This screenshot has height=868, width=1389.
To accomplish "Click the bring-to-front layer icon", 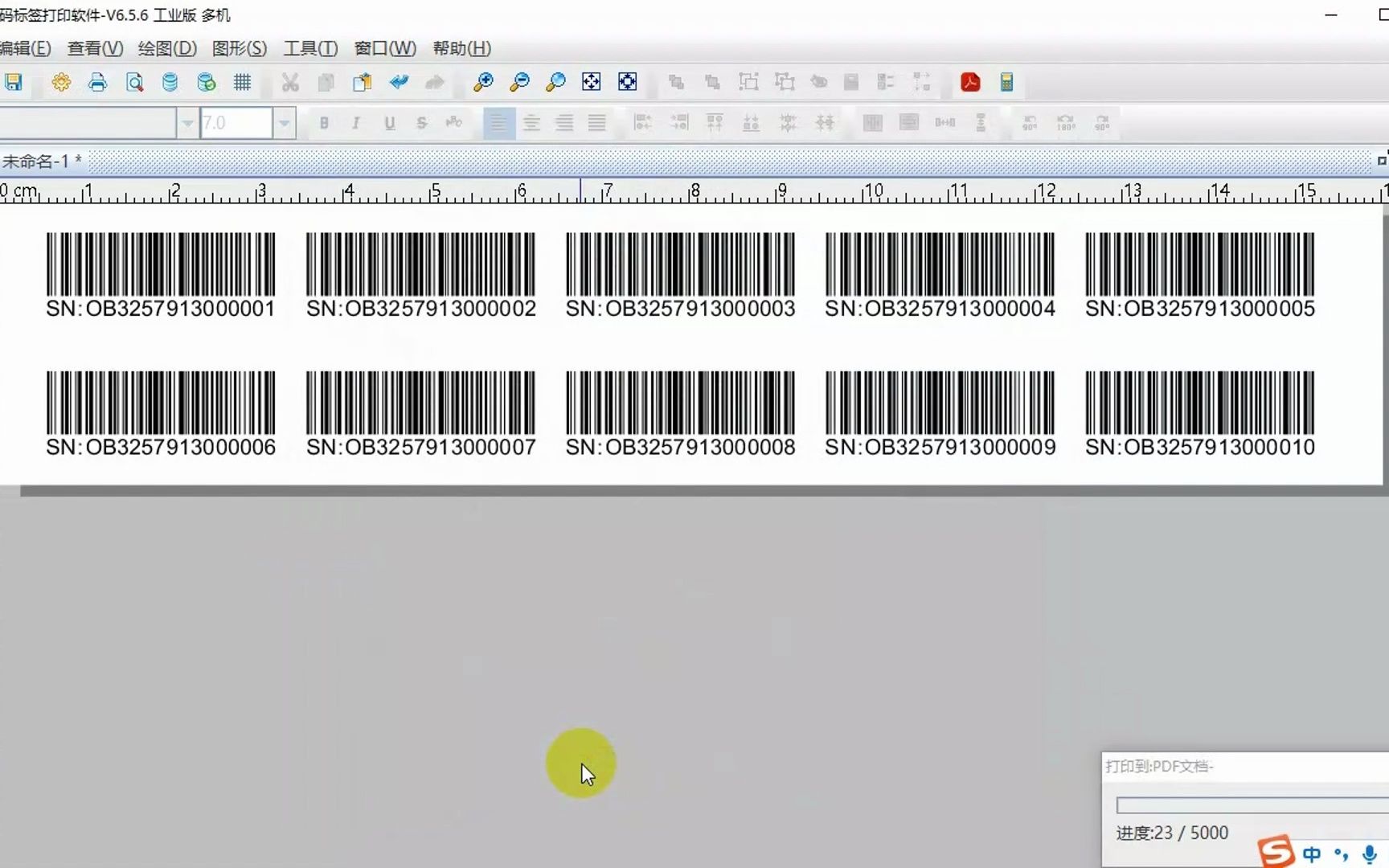I will [676, 82].
